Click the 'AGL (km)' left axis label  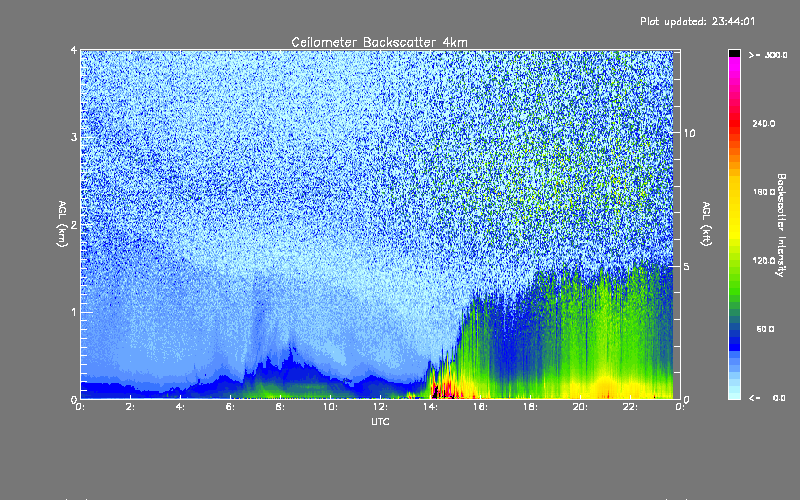[x=62, y=224]
